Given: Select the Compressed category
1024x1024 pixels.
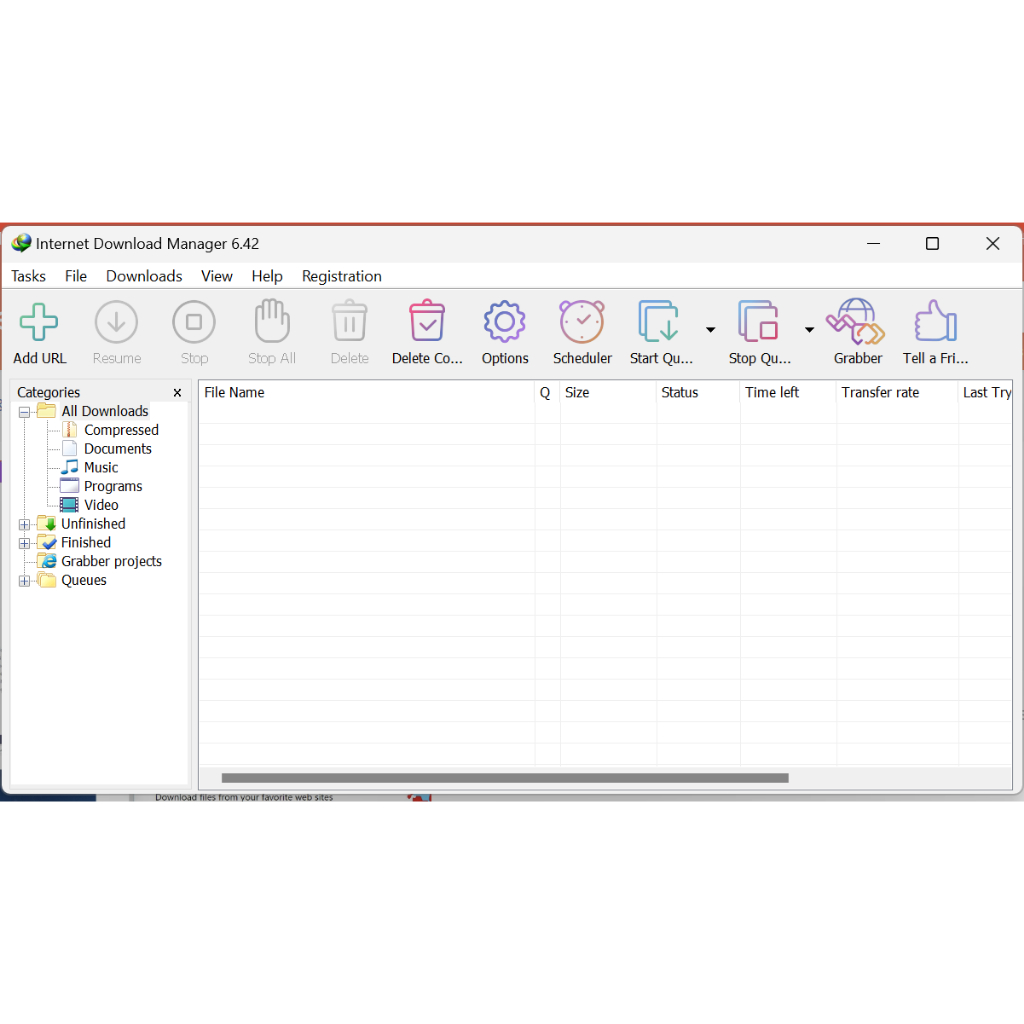Looking at the screenshot, I should pos(121,430).
